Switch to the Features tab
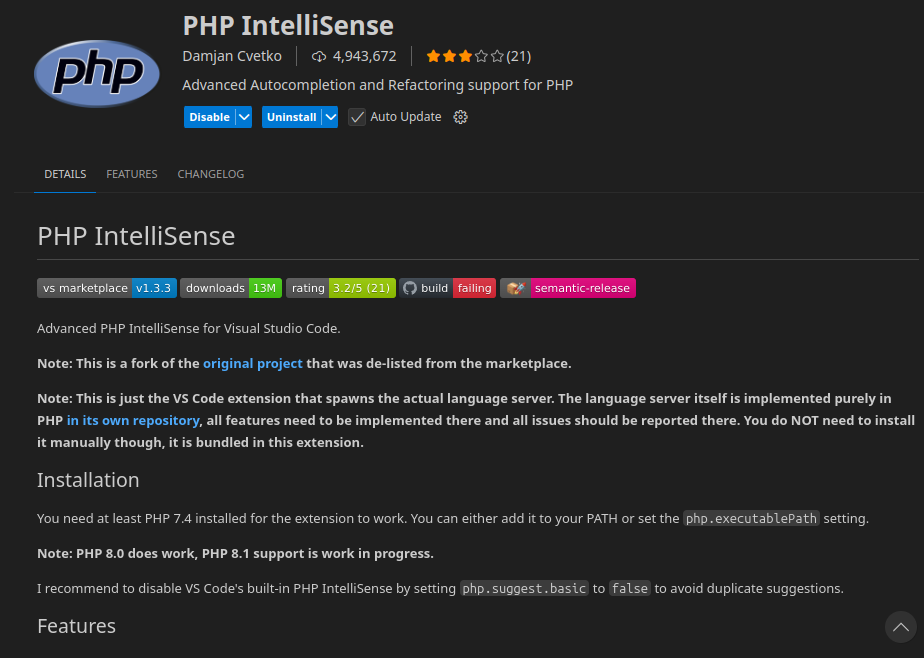Image resolution: width=924 pixels, height=658 pixels. 132,174
